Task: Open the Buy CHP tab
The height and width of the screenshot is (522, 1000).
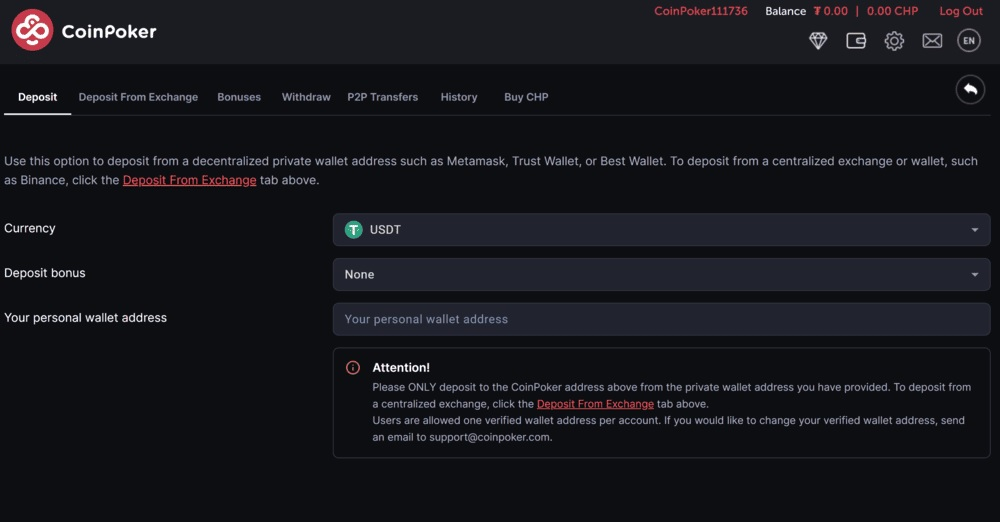Action: click(526, 97)
